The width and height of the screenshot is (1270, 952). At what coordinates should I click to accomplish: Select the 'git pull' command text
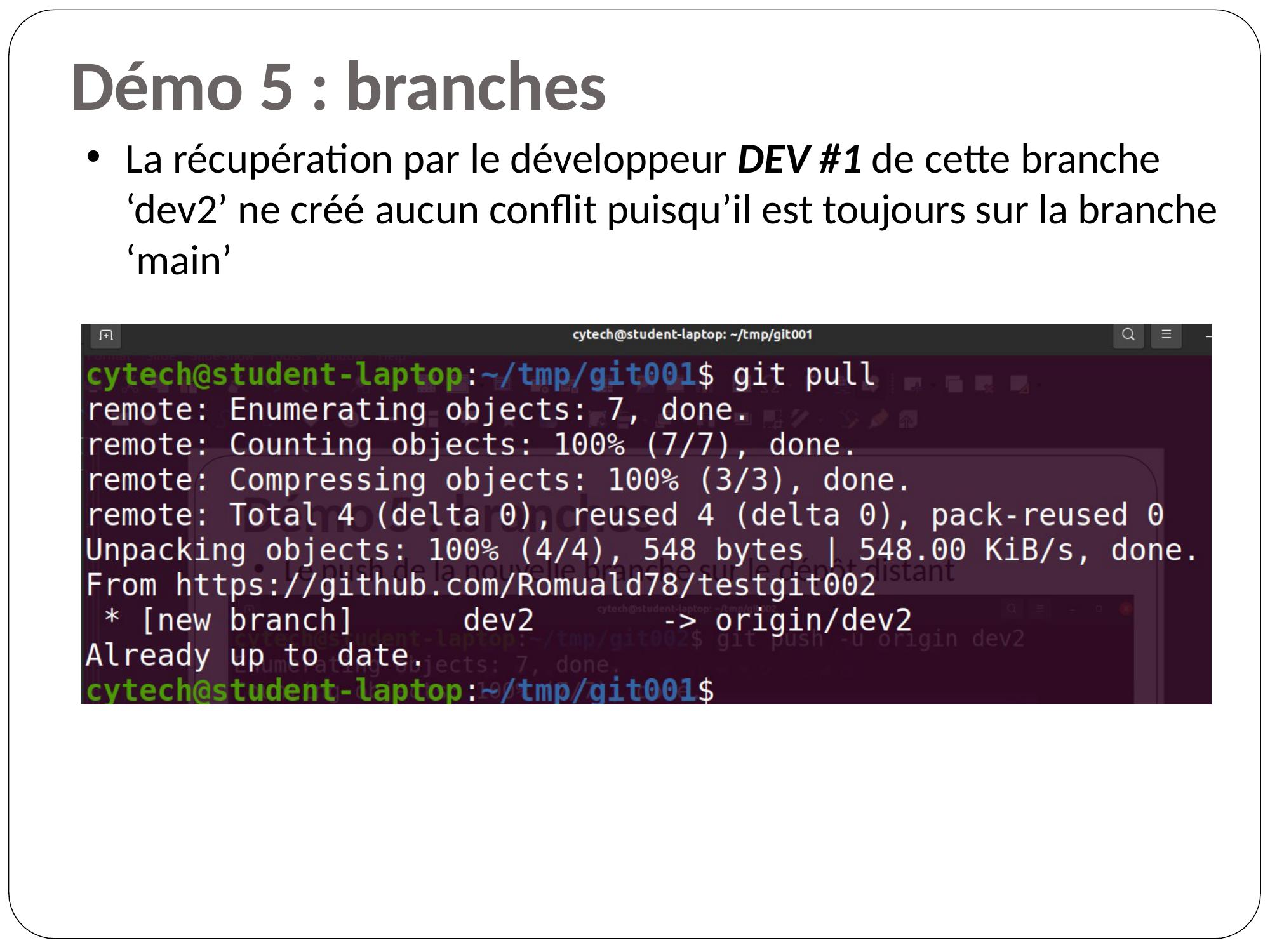[804, 374]
